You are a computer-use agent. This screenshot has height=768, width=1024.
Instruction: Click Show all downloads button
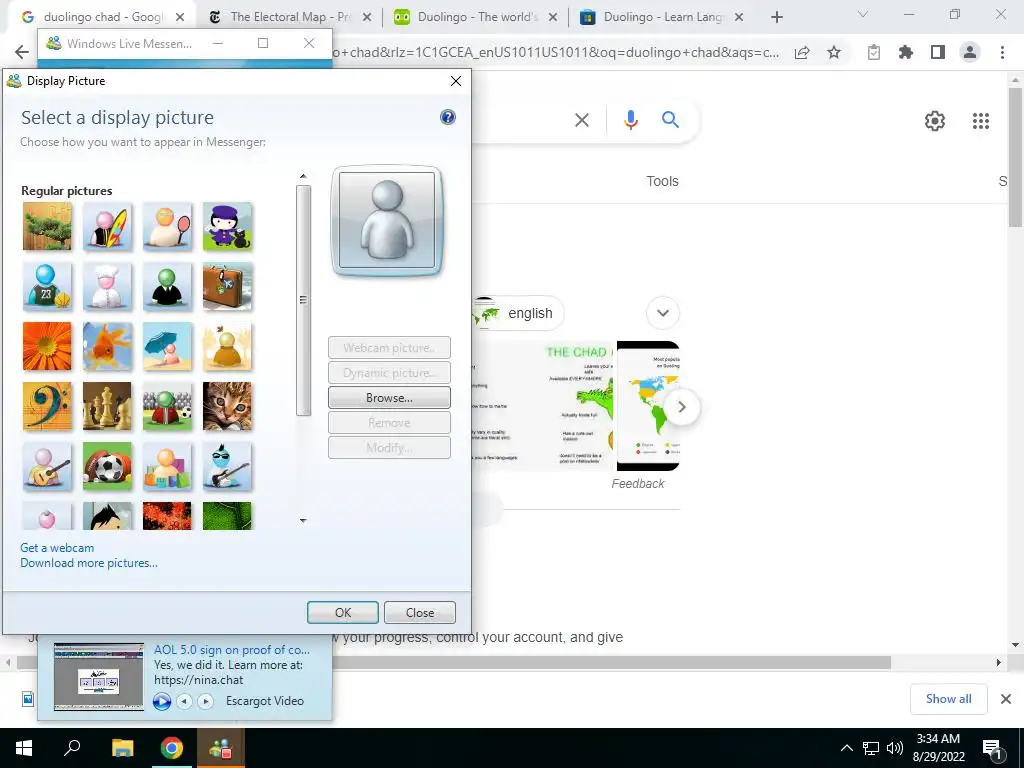(x=948, y=699)
